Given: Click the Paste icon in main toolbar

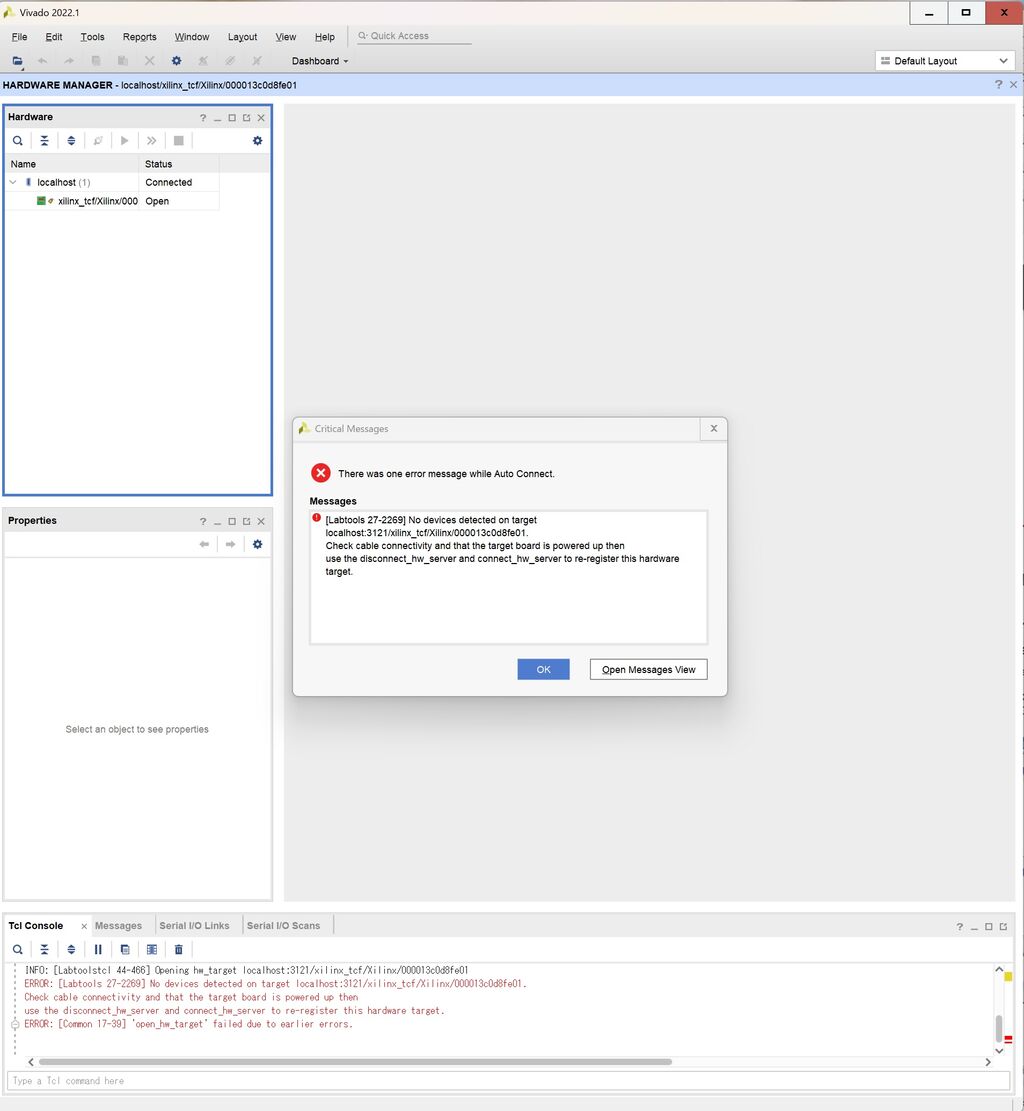Looking at the screenshot, I should click(123, 61).
